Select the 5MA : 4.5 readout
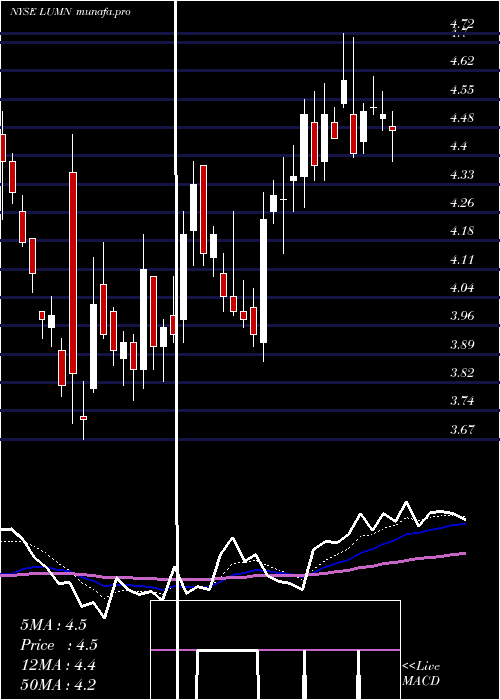The image size is (500, 700). (x=53, y=625)
